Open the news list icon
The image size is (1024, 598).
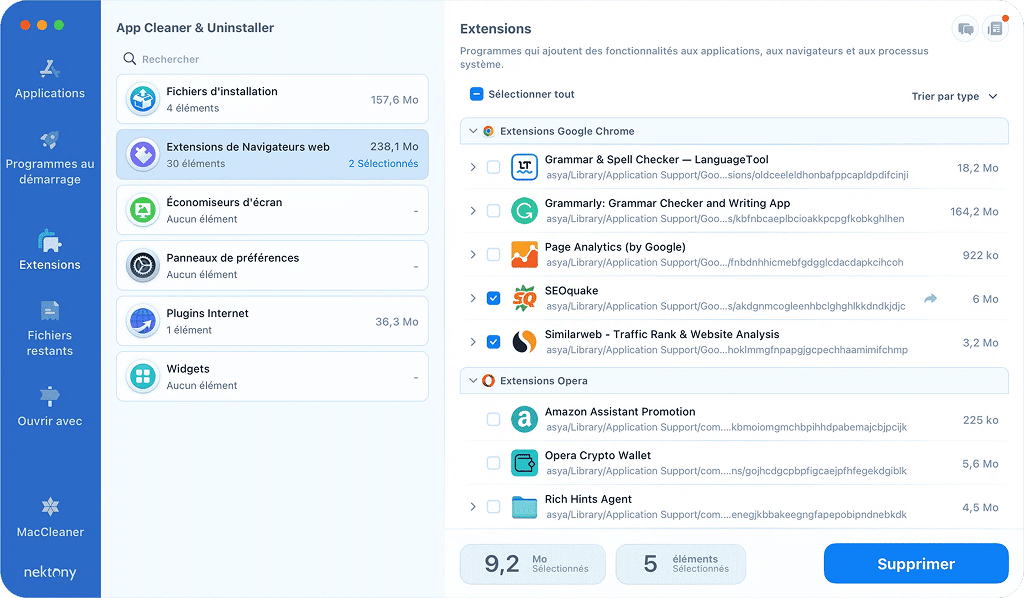point(995,29)
